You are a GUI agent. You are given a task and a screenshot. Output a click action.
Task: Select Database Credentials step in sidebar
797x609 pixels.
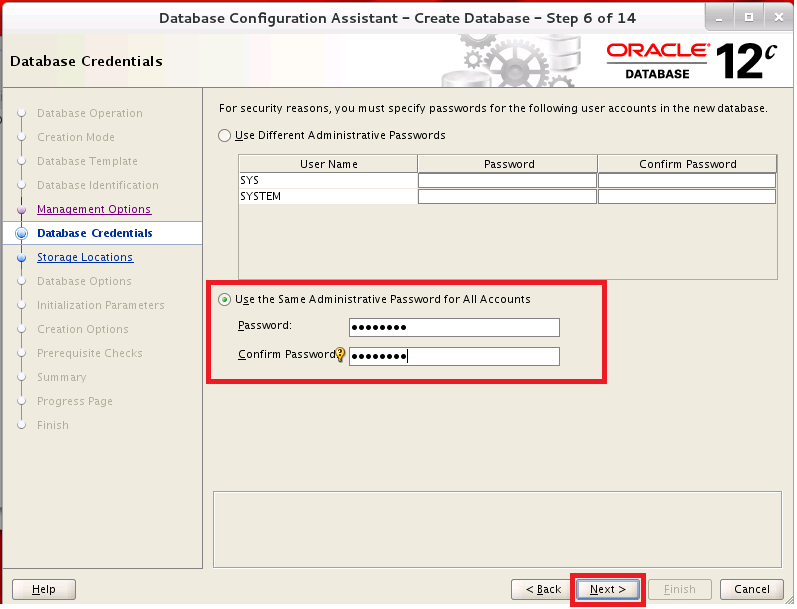(95, 233)
